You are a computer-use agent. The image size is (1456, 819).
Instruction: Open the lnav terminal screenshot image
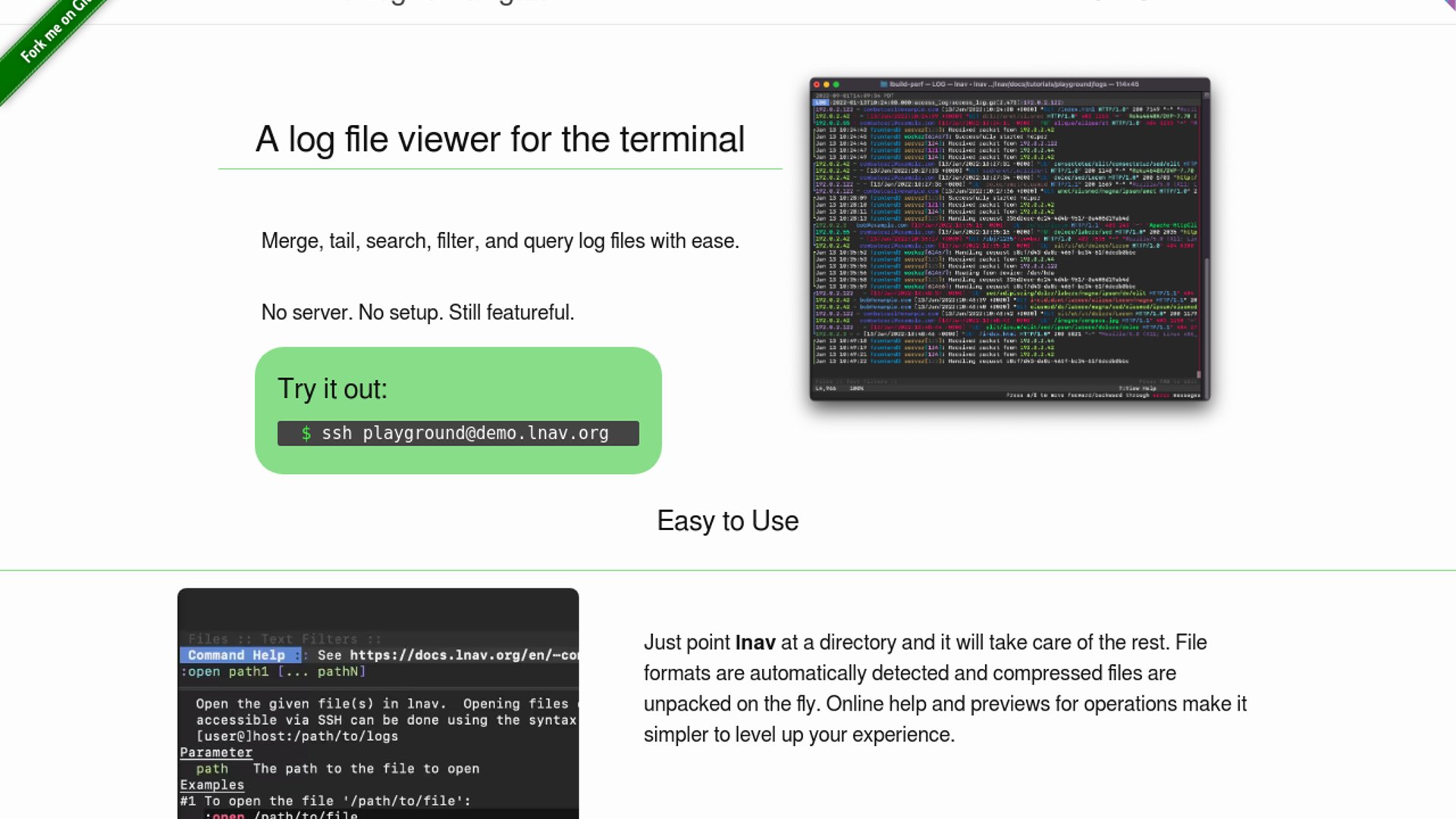1009,239
